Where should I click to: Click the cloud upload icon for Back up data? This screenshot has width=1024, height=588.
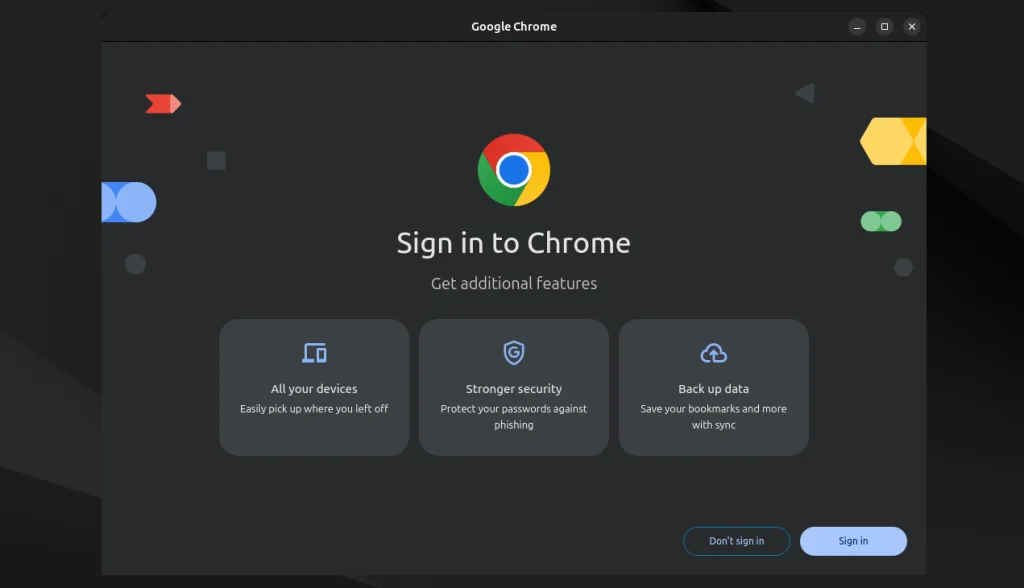(x=713, y=353)
